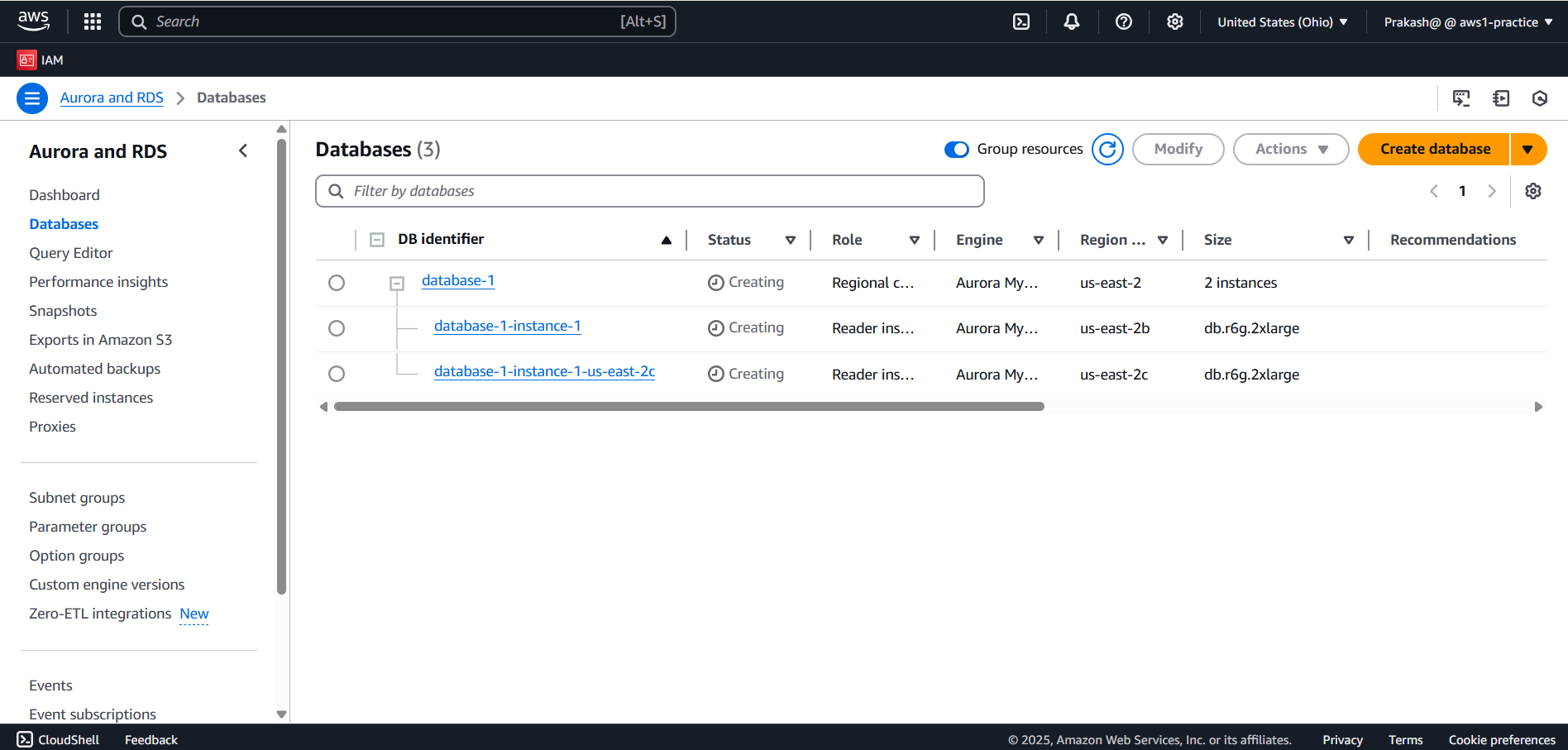Open Subnet groups in the sidebar
1568x750 pixels.
[77, 498]
